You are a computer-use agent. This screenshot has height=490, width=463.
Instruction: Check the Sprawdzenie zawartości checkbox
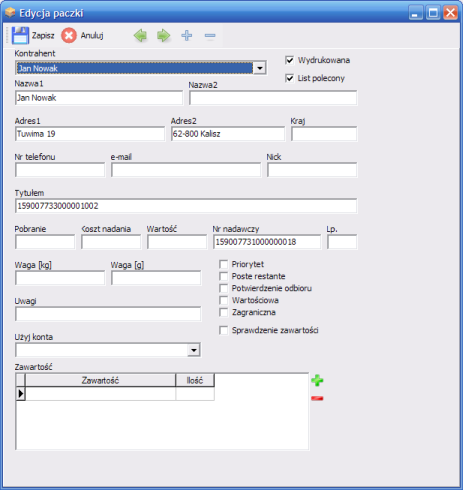click(224, 330)
